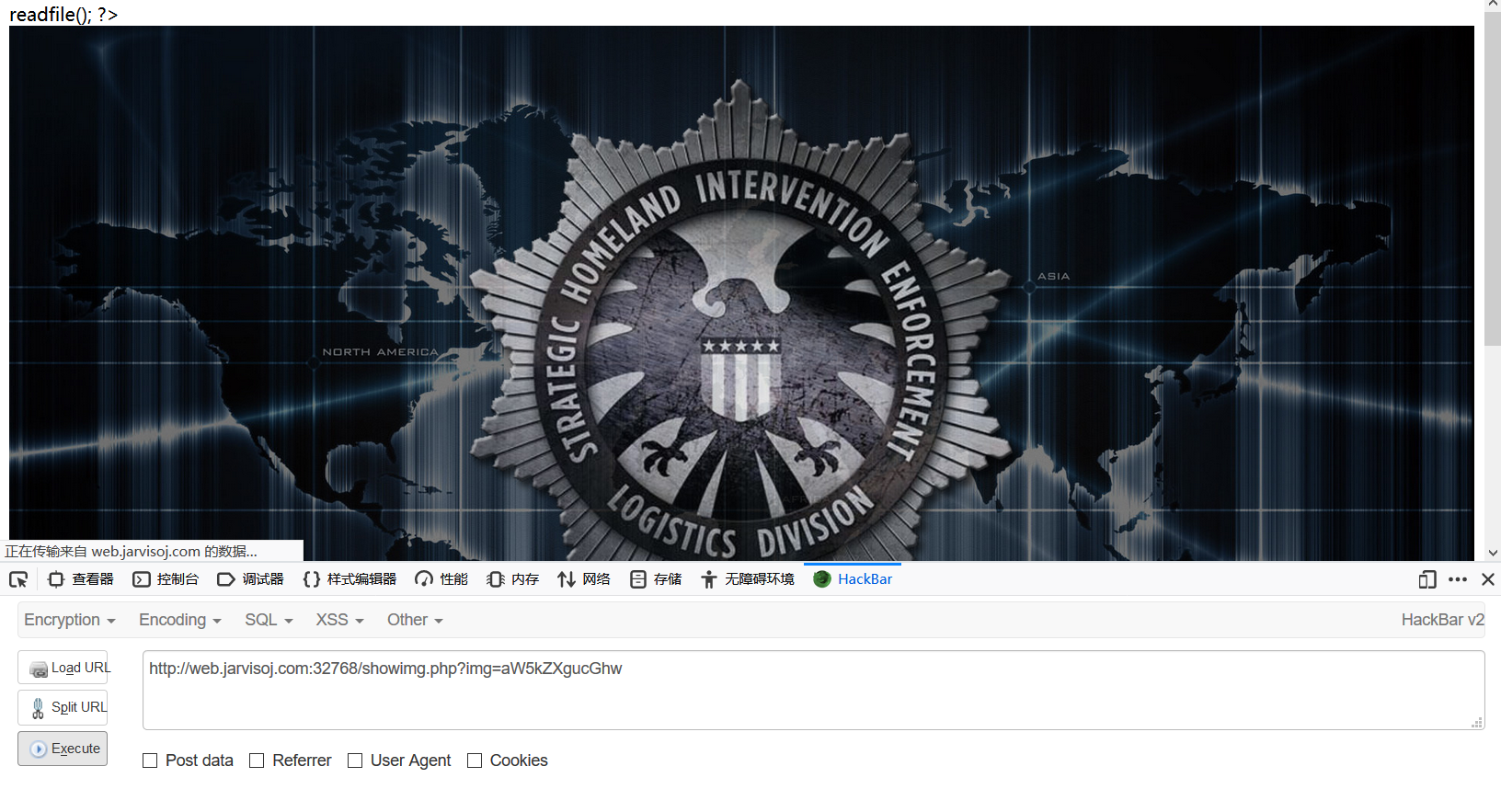Click the Load URL button
The image size is (1501, 812).
(x=63, y=668)
